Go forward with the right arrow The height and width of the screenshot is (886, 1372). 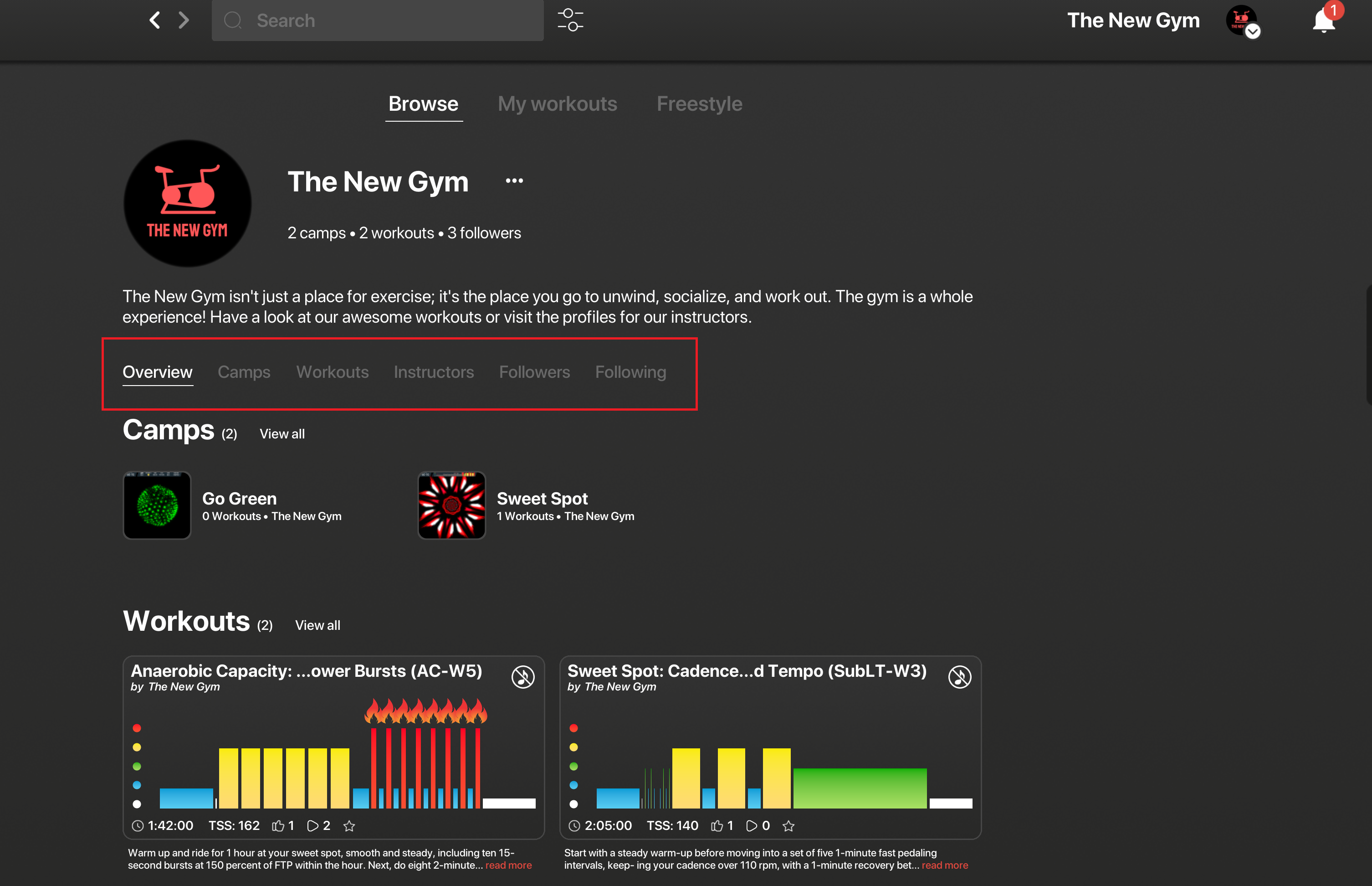(184, 21)
